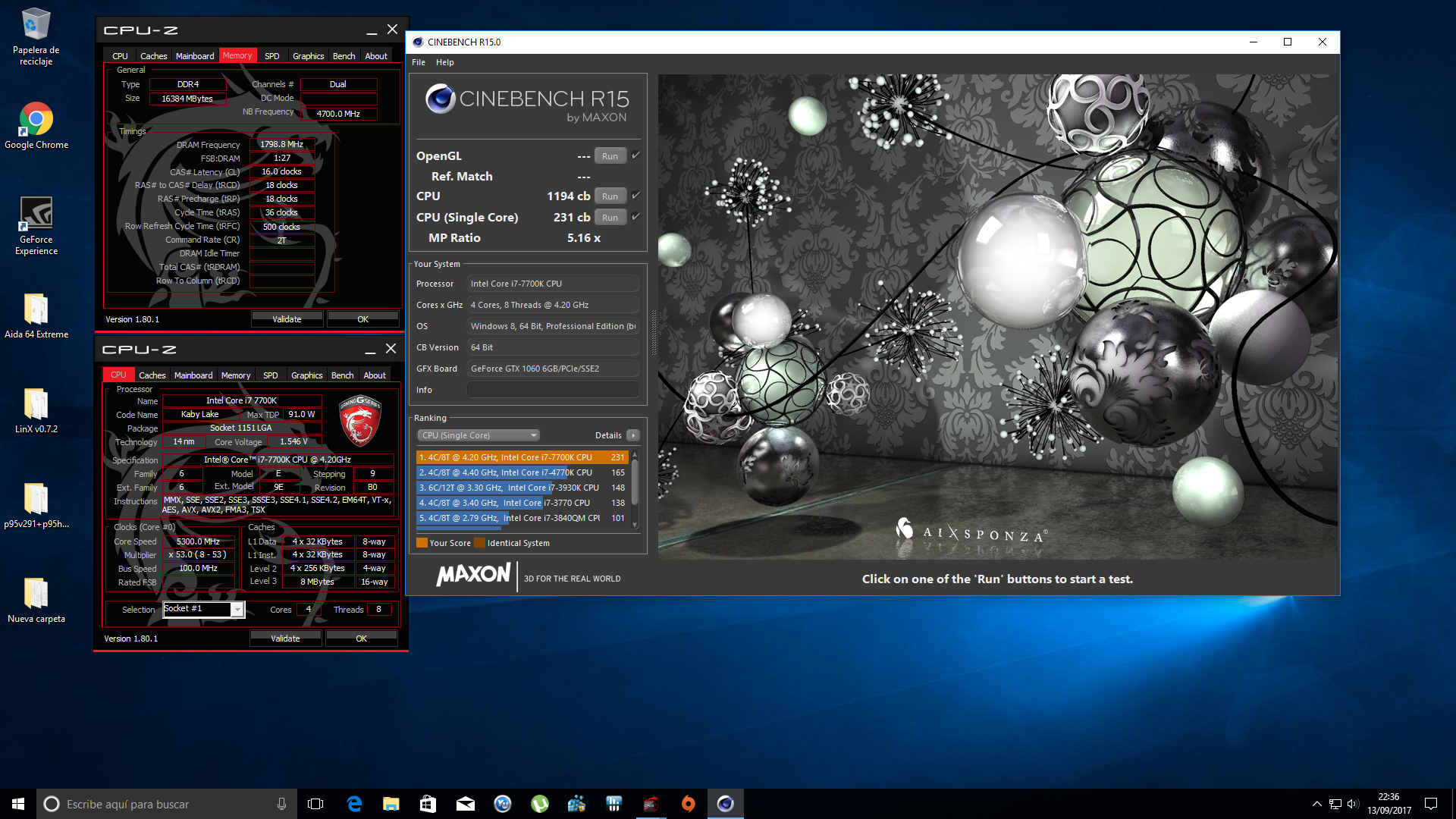Open the Mail app from the taskbar
Viewport: 1456px width, 819px height.
pyautogui.click(x=465, y=804)
